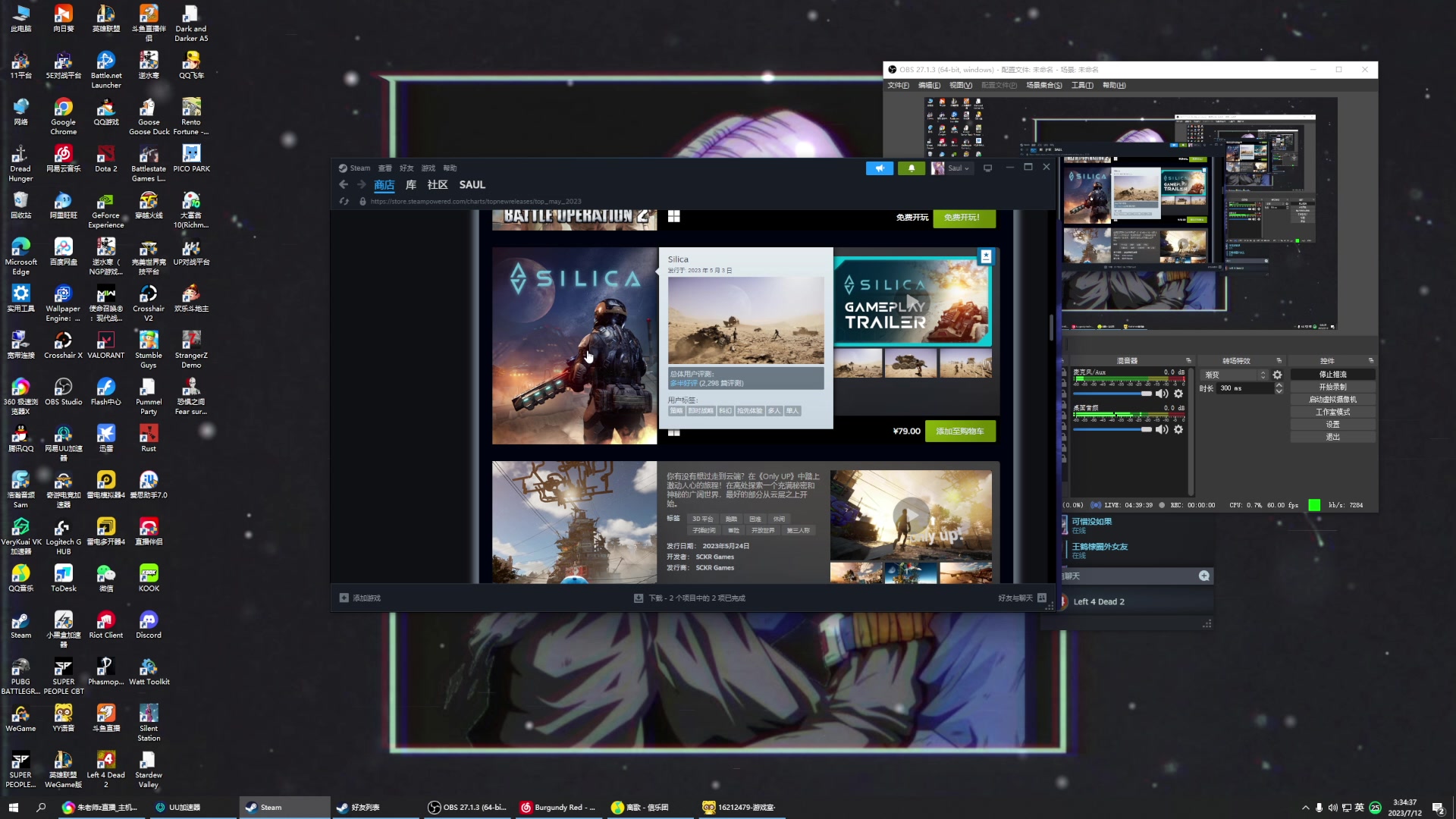The height and width of the screenshot is (819, 1456).
Task: Click 开始录制 button in OBS
Action: click(x=1332, y=387)
